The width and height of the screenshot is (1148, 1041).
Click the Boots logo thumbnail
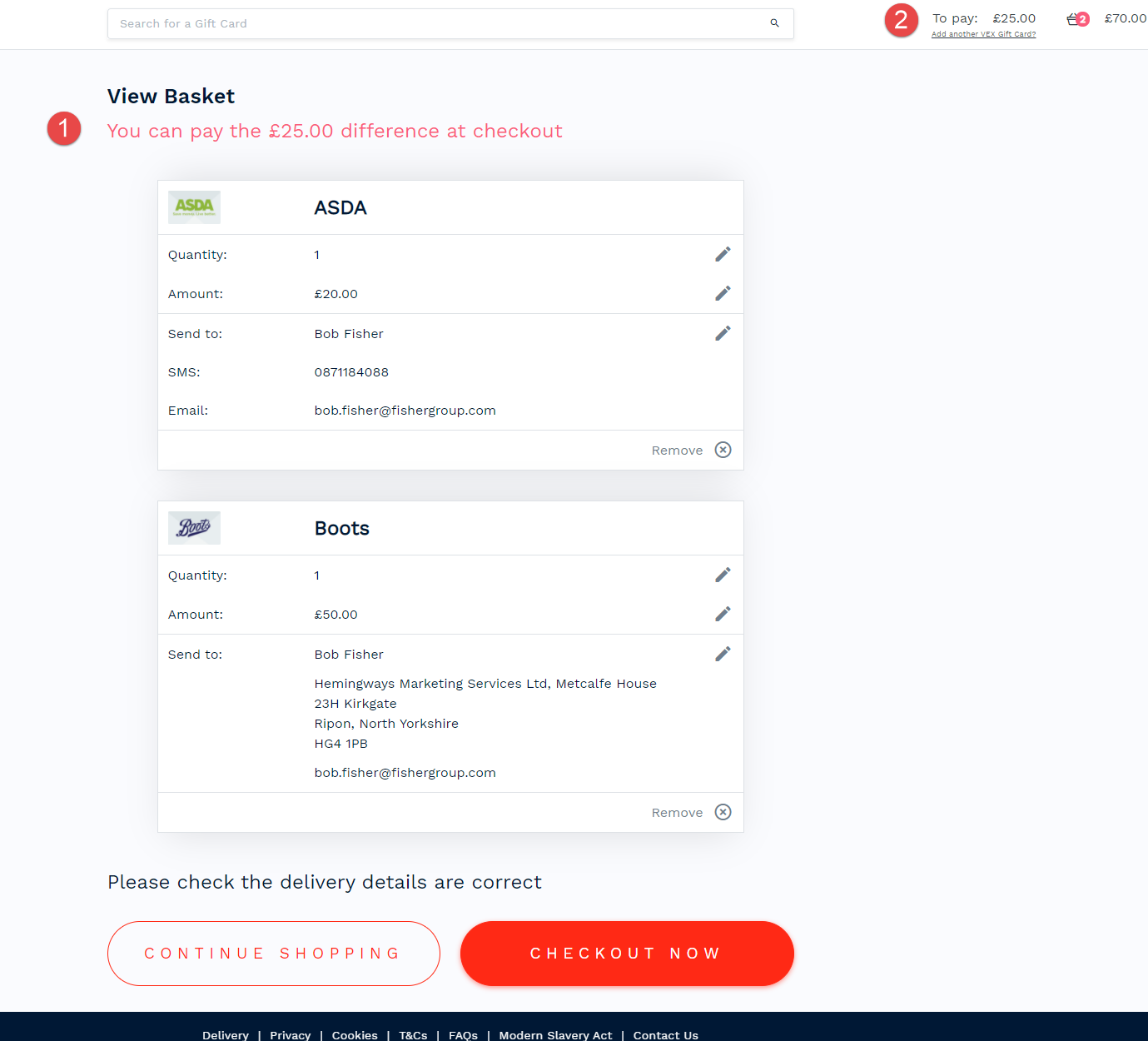pyautogui.click(x=194, y=528)
